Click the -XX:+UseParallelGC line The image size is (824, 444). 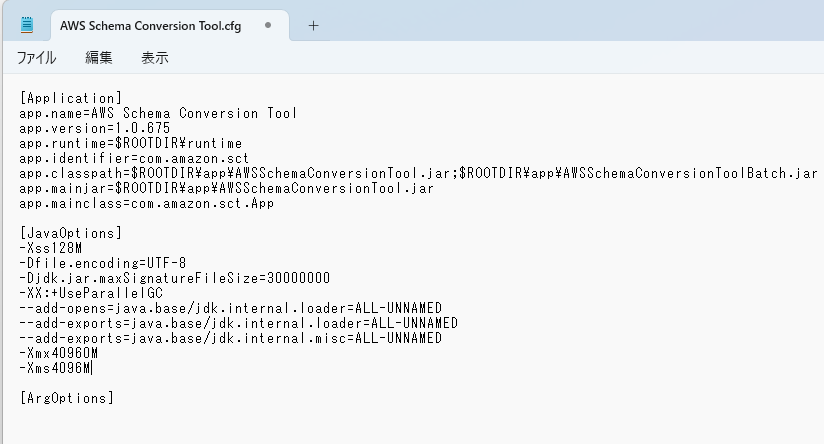(91, 293)
